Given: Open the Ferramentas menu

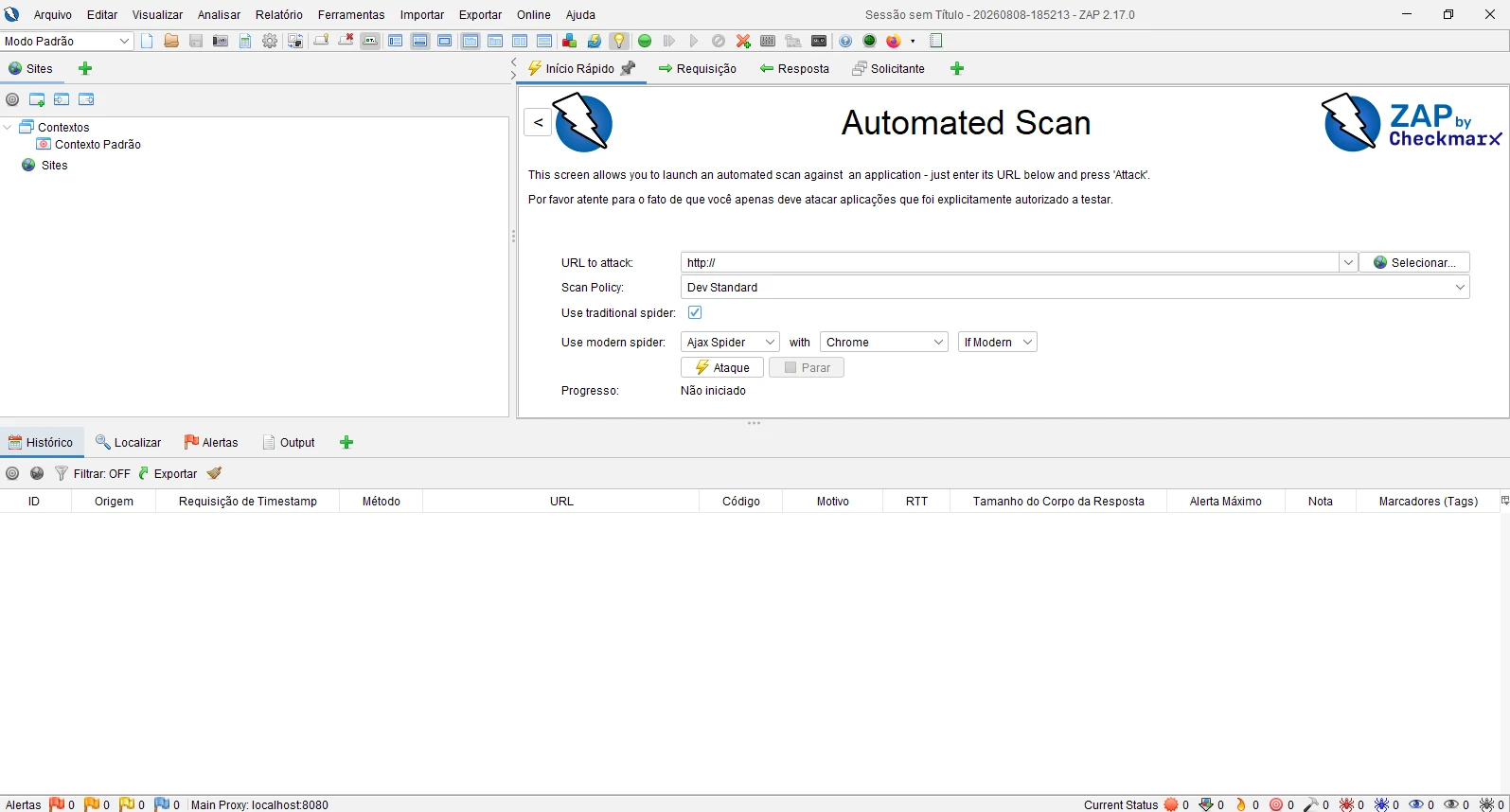Looking at the screenshot, I should (351, 14).
